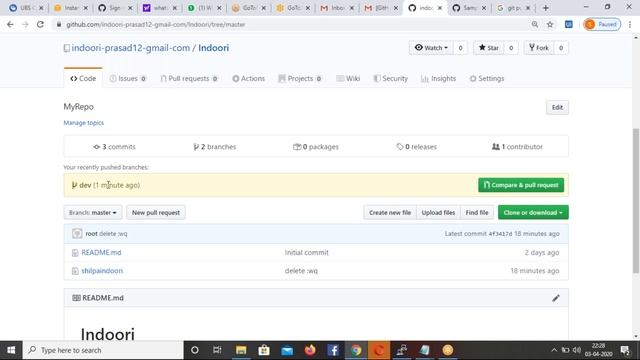The width and height of the screenshot is (640, 360).
Task: Open the browser zoom magnifier icon
Action: tap(535, 24)
